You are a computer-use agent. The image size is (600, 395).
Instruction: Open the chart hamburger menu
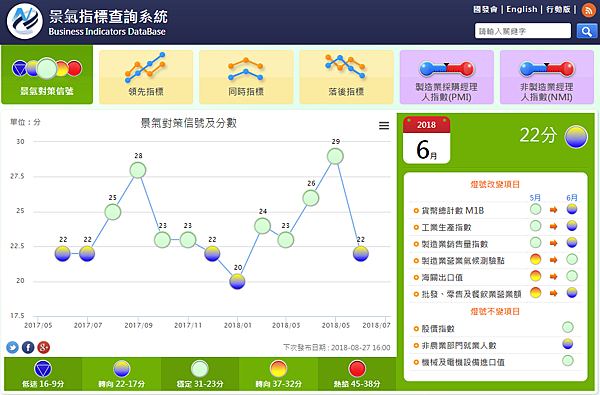pos(384,126)
